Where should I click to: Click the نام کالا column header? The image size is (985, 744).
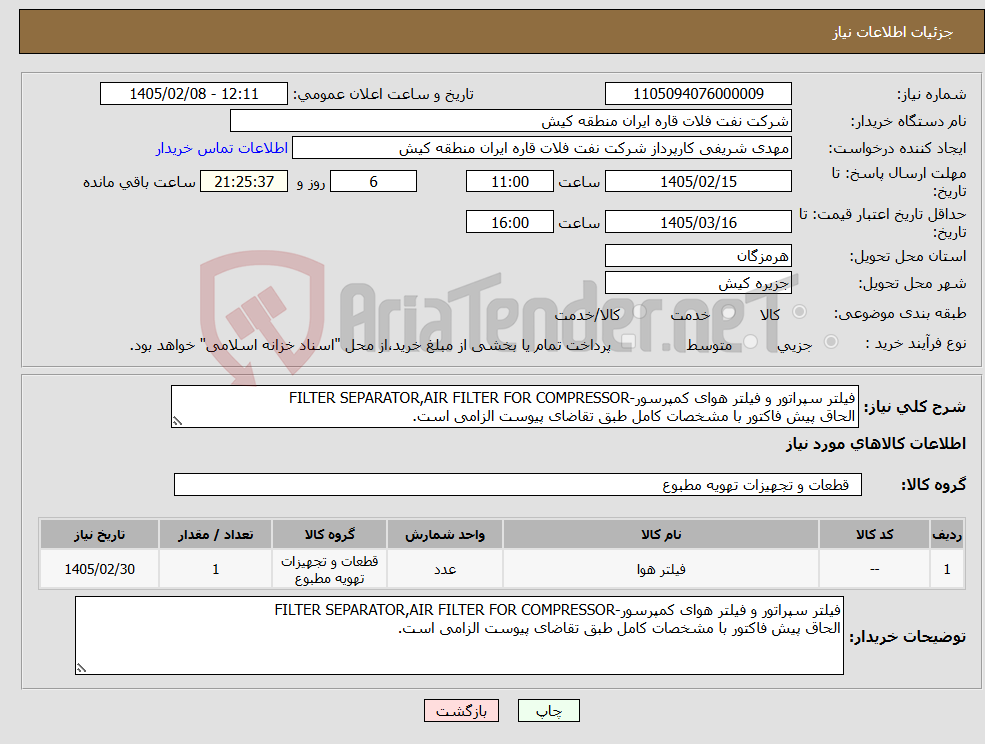661,534
